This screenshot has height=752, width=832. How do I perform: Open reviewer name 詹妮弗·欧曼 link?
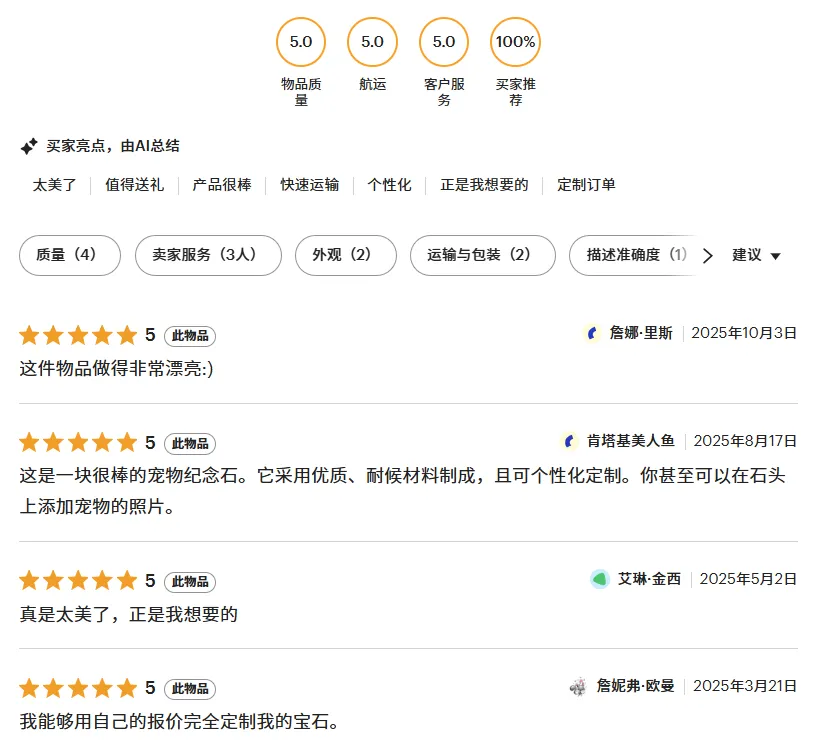coord(635,686)
